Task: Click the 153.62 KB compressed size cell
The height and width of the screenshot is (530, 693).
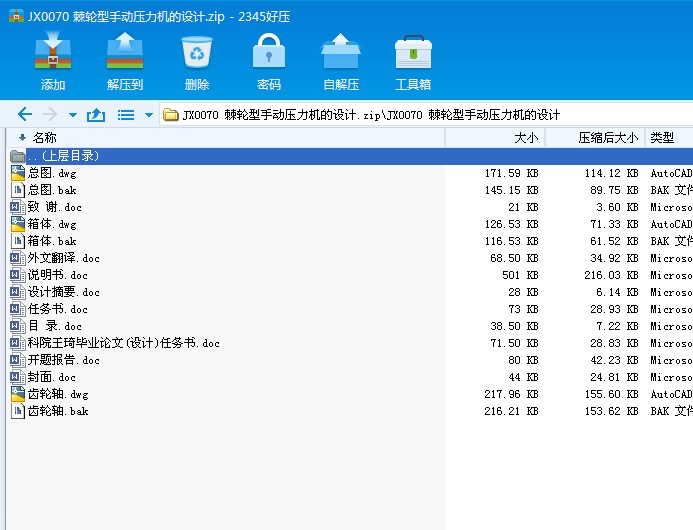Action: coord(611,412)
